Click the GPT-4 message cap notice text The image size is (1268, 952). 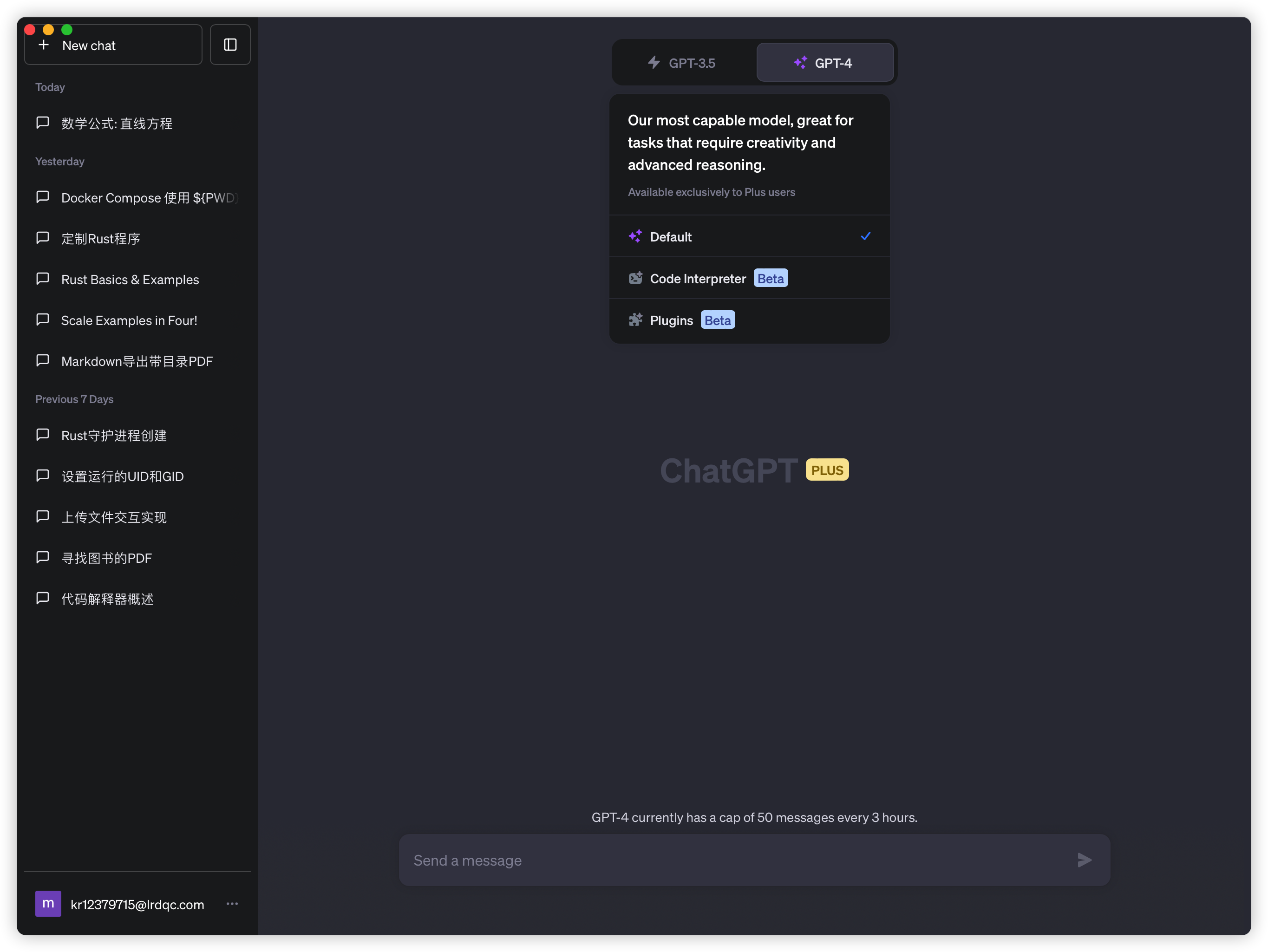pos(754,817)
